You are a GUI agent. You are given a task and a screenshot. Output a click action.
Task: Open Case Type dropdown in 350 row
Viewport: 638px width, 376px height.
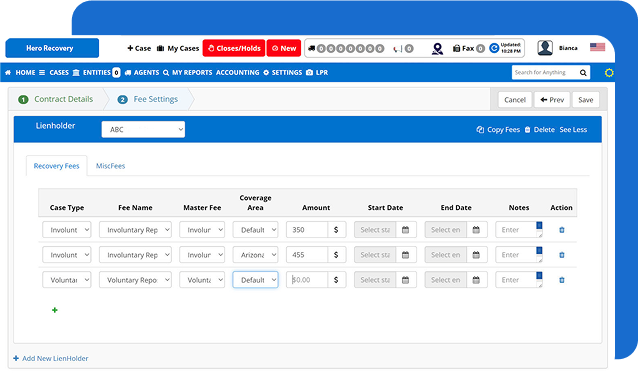tap(67, 230)
